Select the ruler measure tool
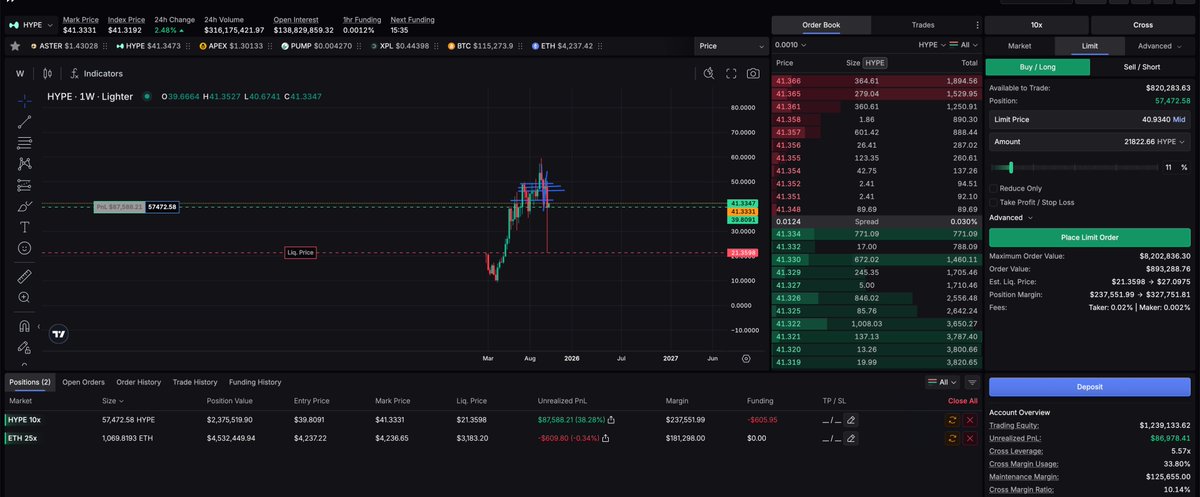The height and width of the screenshot is (497, 1200). pos(25,275)
